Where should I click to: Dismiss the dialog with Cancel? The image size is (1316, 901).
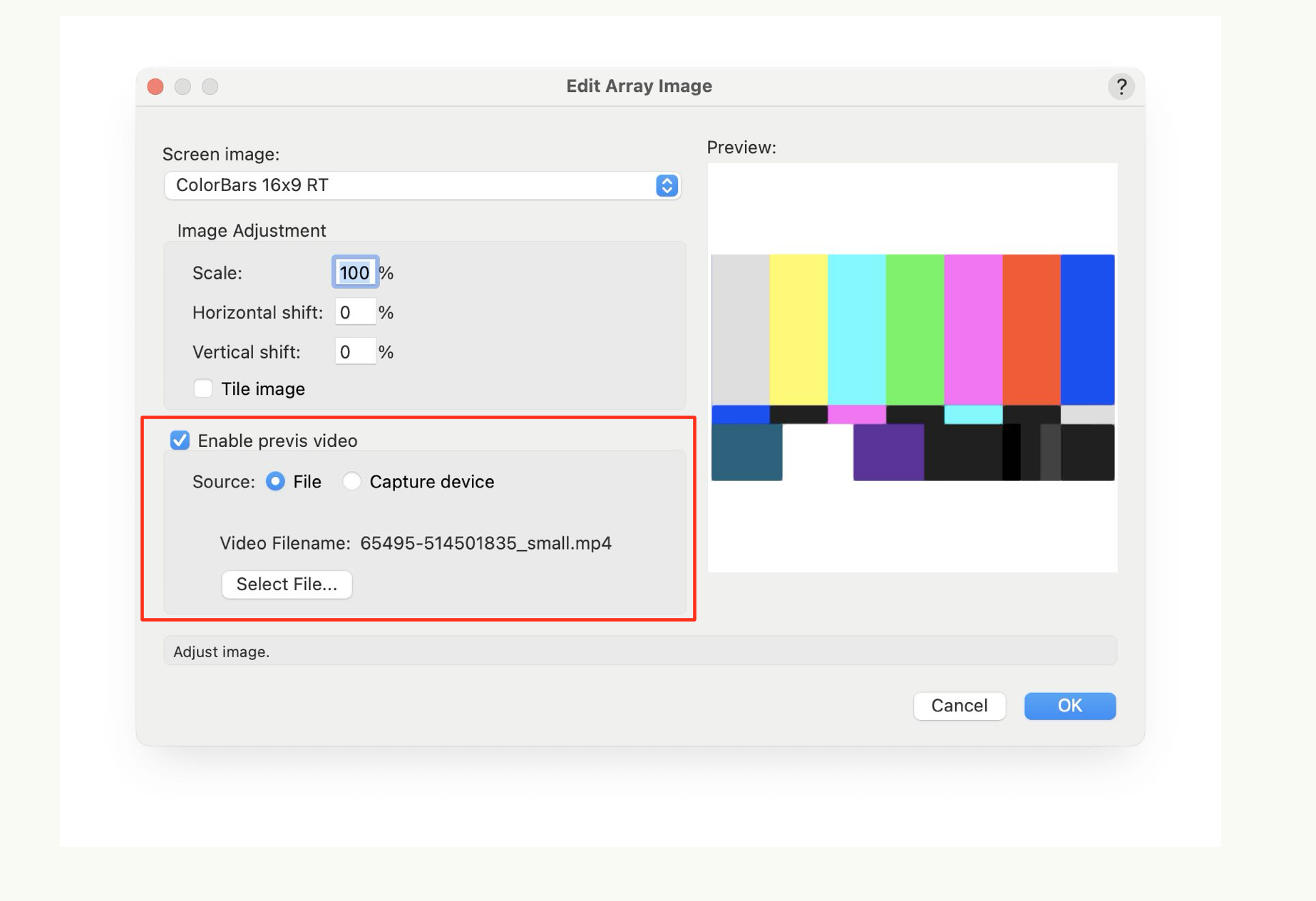(x=959, y=706)
